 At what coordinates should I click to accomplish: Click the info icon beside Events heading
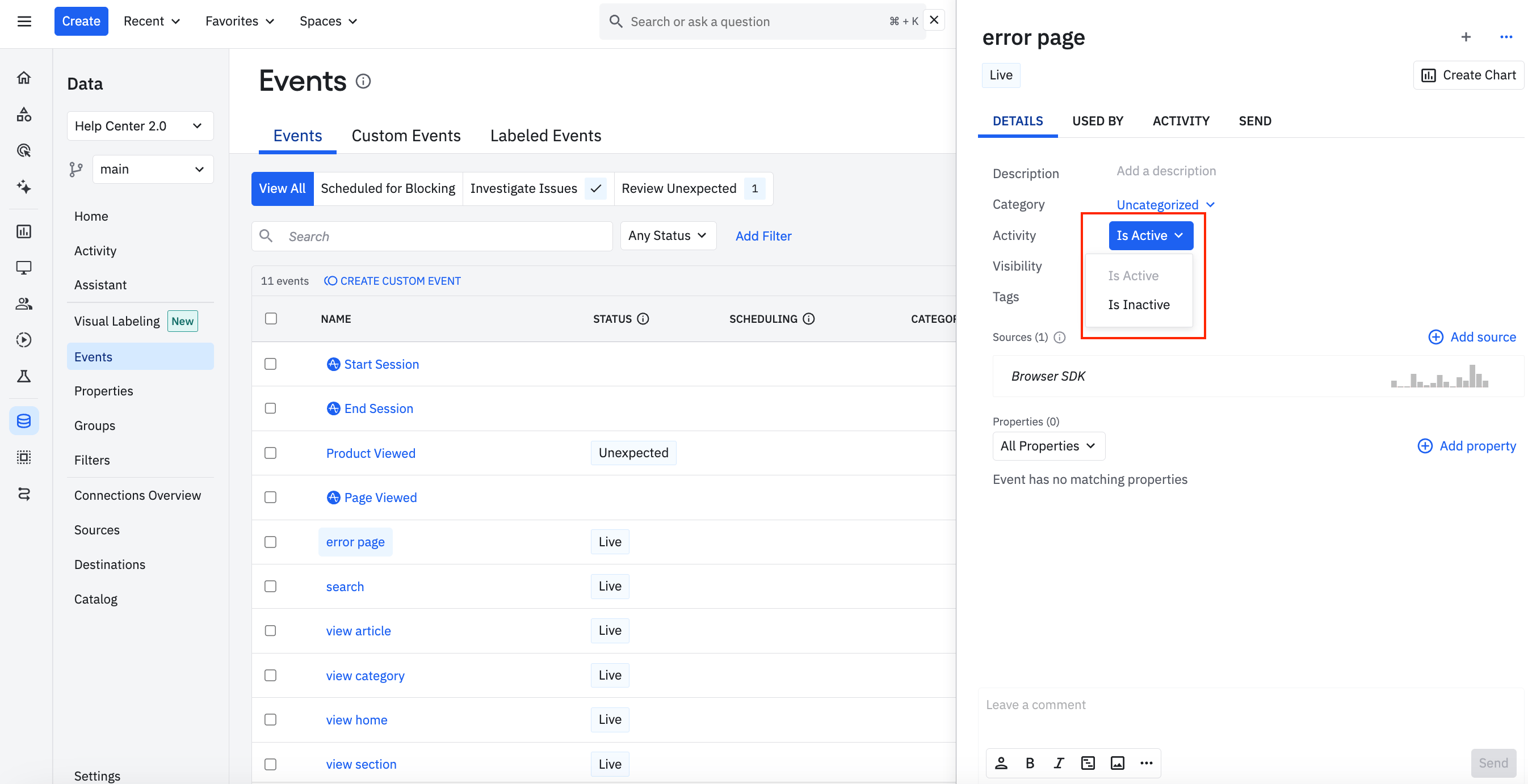pyautogui.click(x=363, y=81)
